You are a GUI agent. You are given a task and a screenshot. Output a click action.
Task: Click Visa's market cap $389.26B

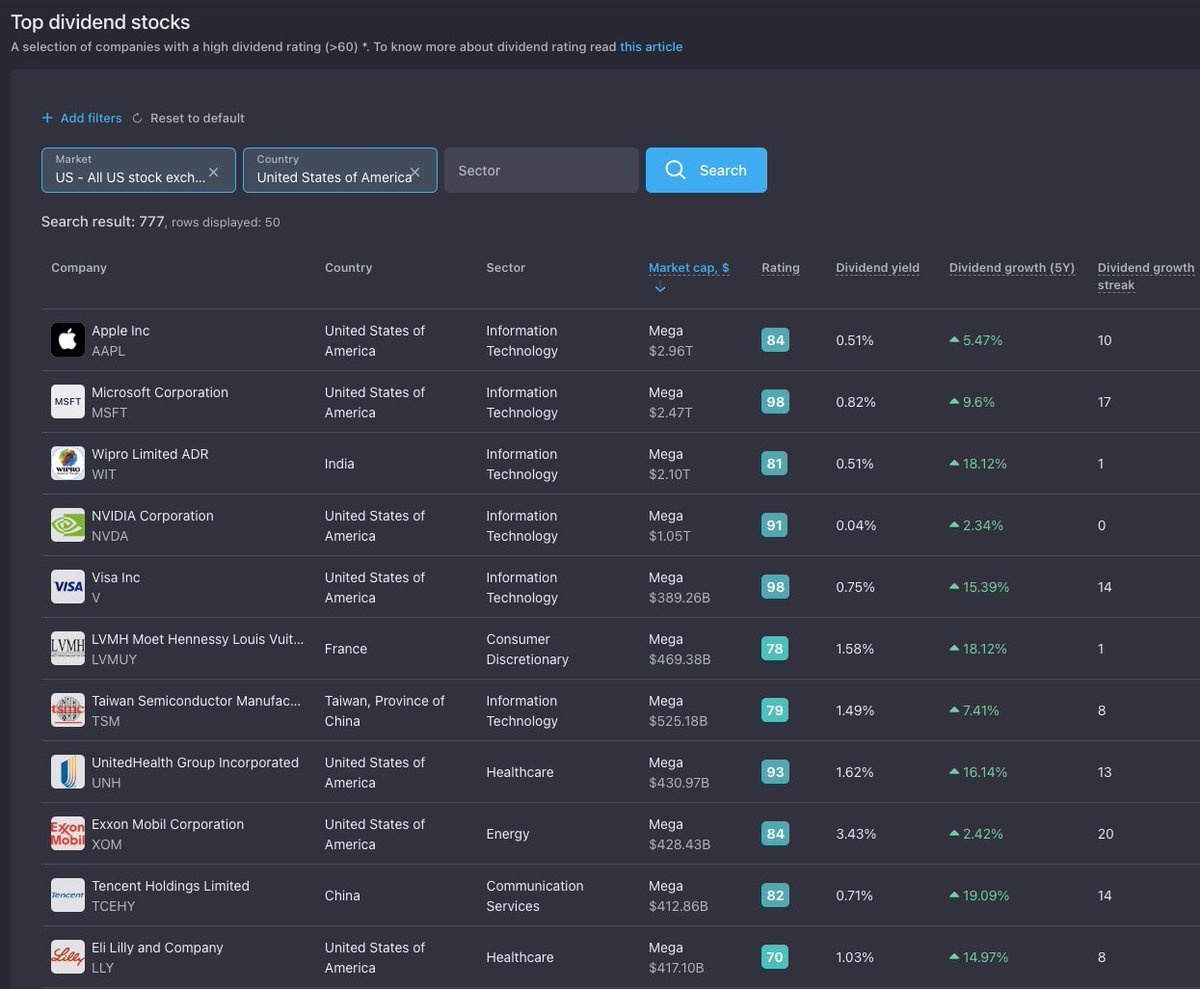coord(679,598)
